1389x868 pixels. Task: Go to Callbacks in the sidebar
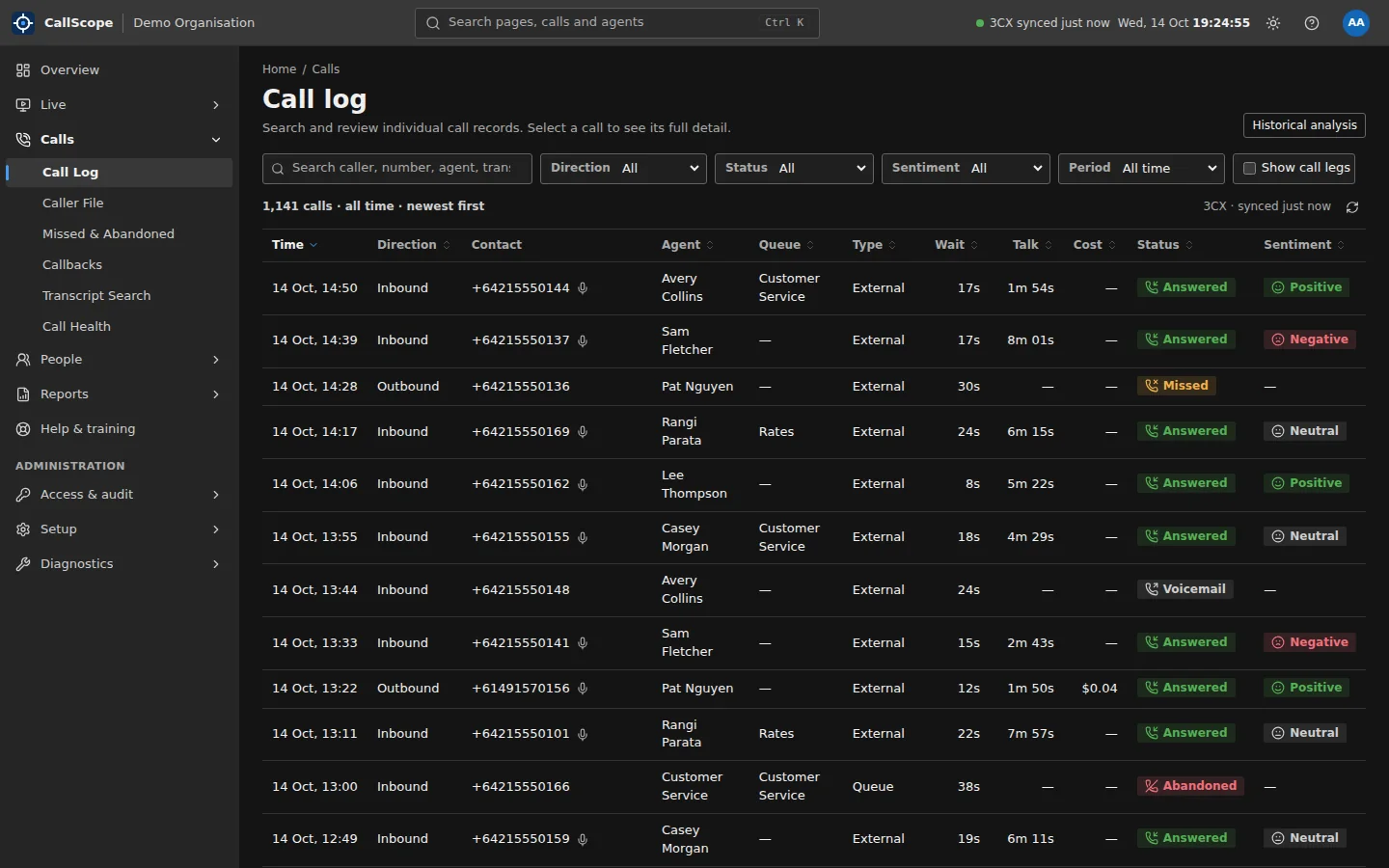point(120,265)
